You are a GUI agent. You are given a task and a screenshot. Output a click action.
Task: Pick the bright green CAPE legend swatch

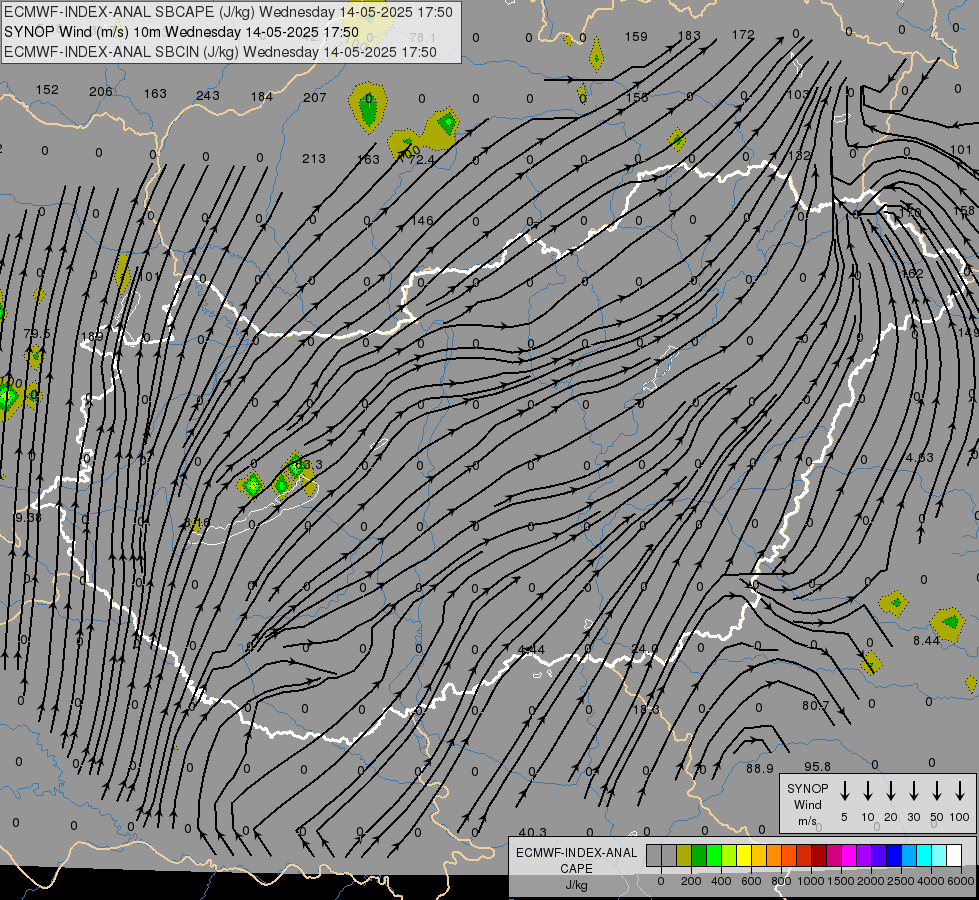(x=714, y=856)
